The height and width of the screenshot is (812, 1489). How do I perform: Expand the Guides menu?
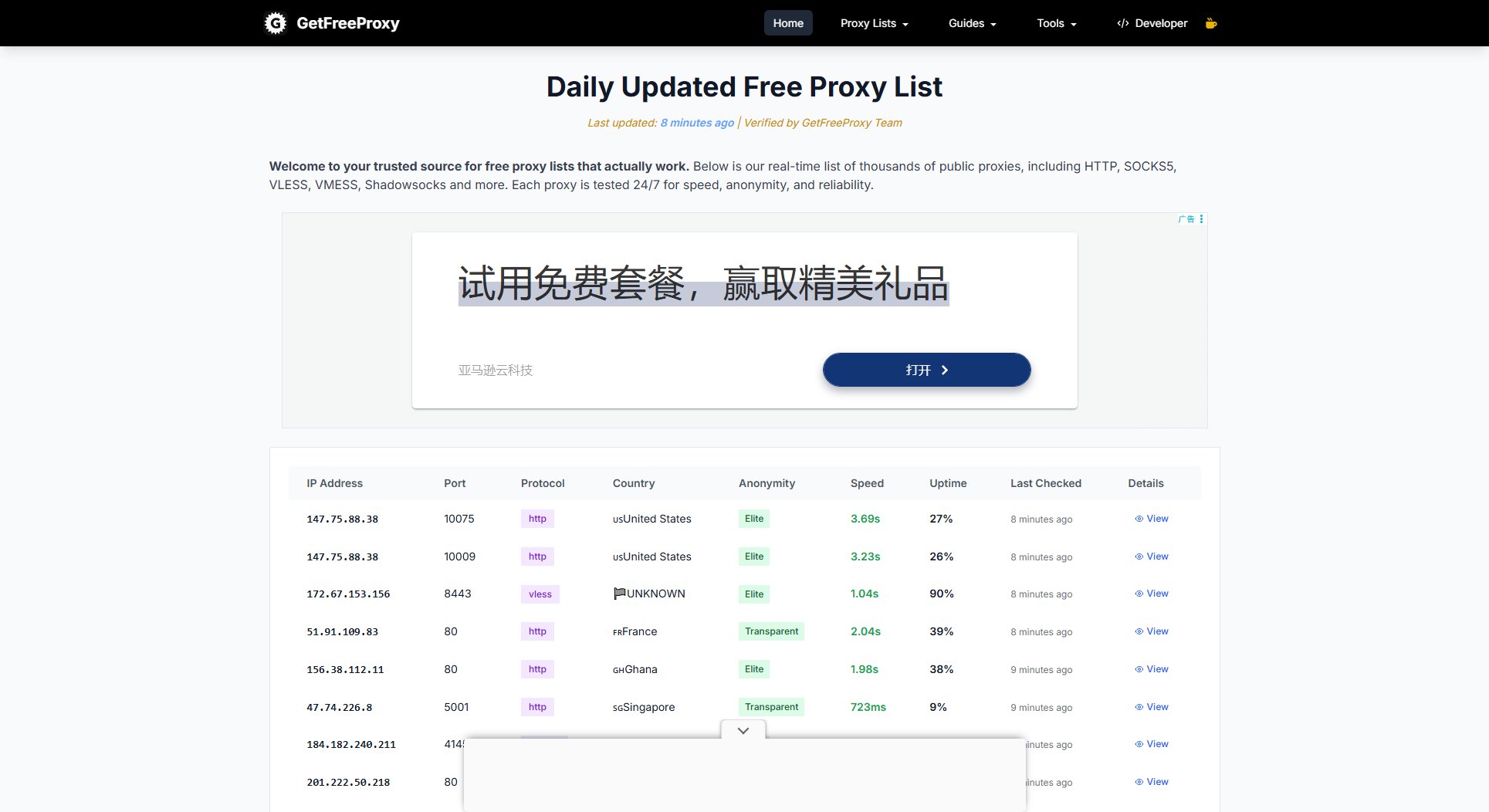coord(971,23)
